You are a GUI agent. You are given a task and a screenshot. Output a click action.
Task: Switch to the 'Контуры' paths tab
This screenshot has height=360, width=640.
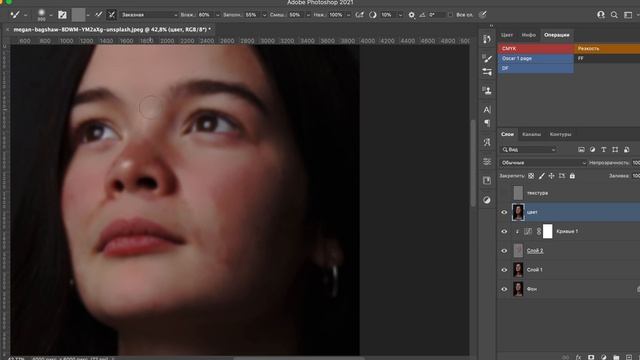[560, 134]
